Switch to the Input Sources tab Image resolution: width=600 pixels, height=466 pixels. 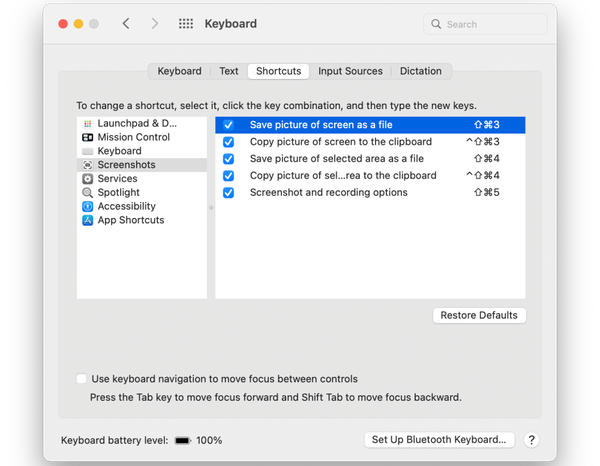tap(351, 71)
